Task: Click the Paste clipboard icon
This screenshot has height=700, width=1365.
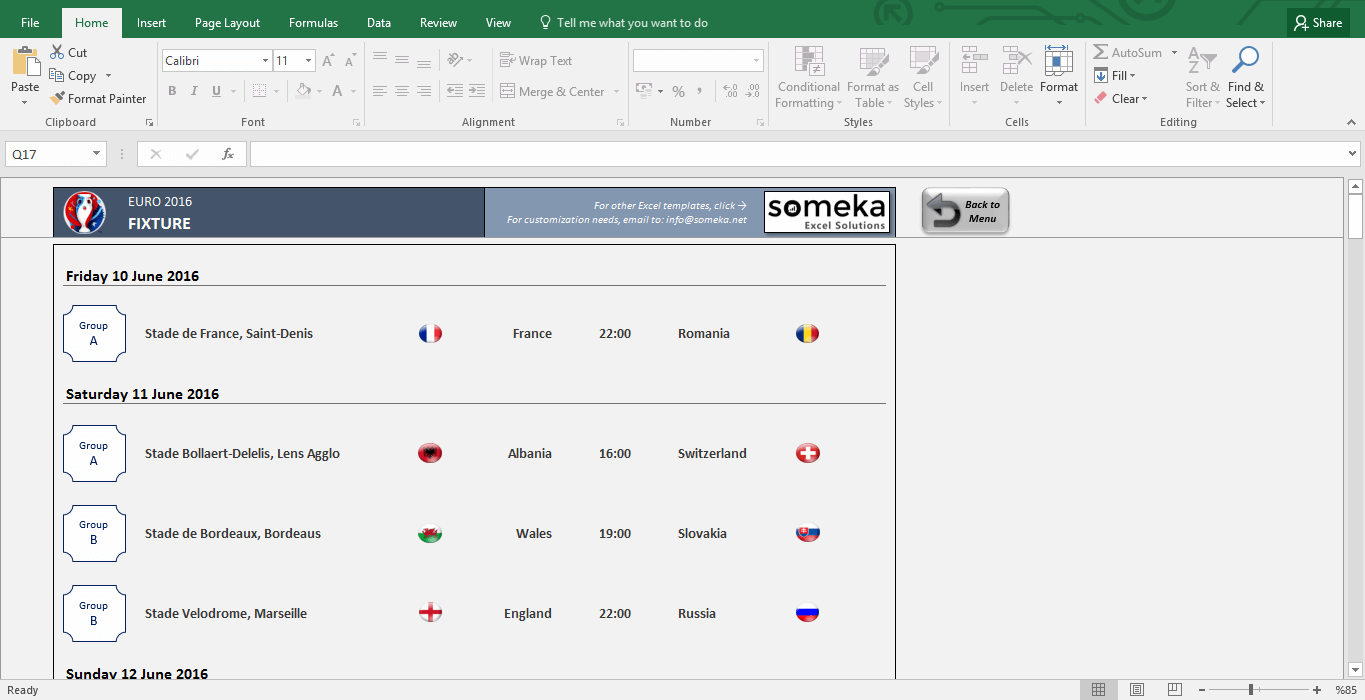Action: pos(25,62)
